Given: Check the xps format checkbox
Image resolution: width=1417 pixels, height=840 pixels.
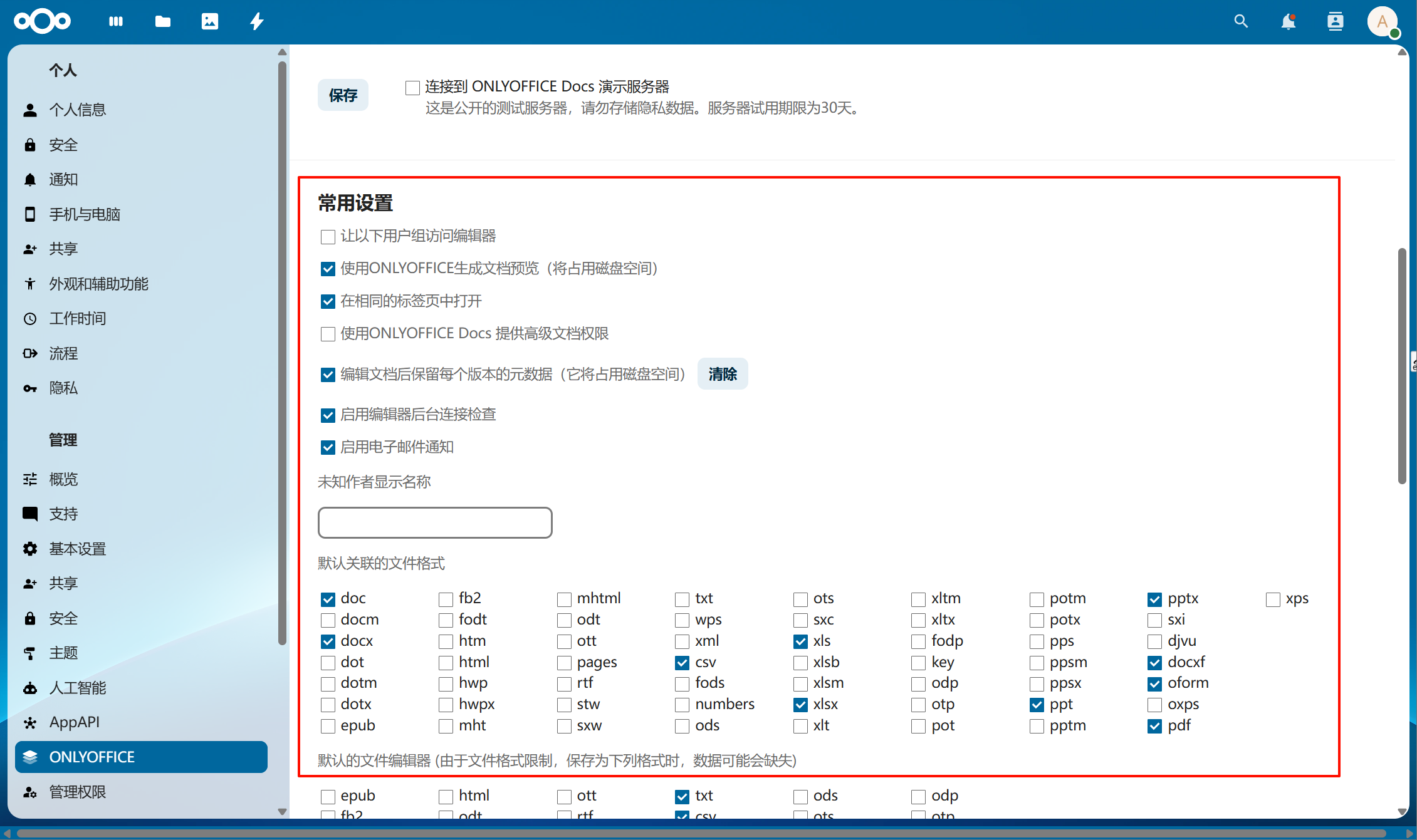Looking at the screenshot, I should [1273, 599].
